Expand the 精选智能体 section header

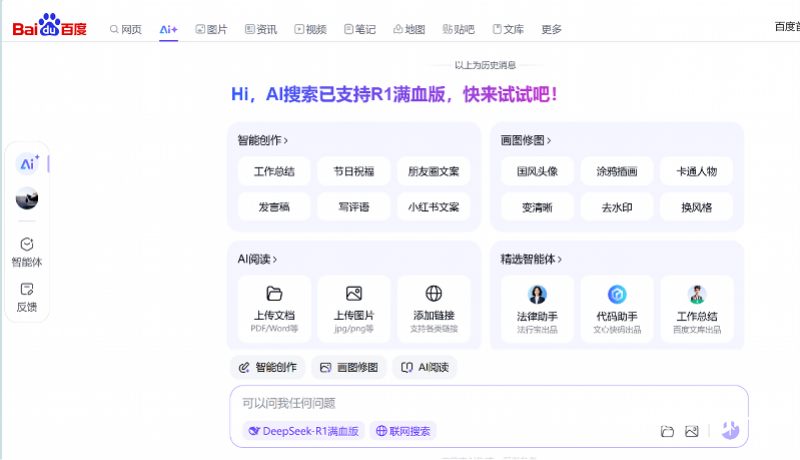[x=531, y=259]
